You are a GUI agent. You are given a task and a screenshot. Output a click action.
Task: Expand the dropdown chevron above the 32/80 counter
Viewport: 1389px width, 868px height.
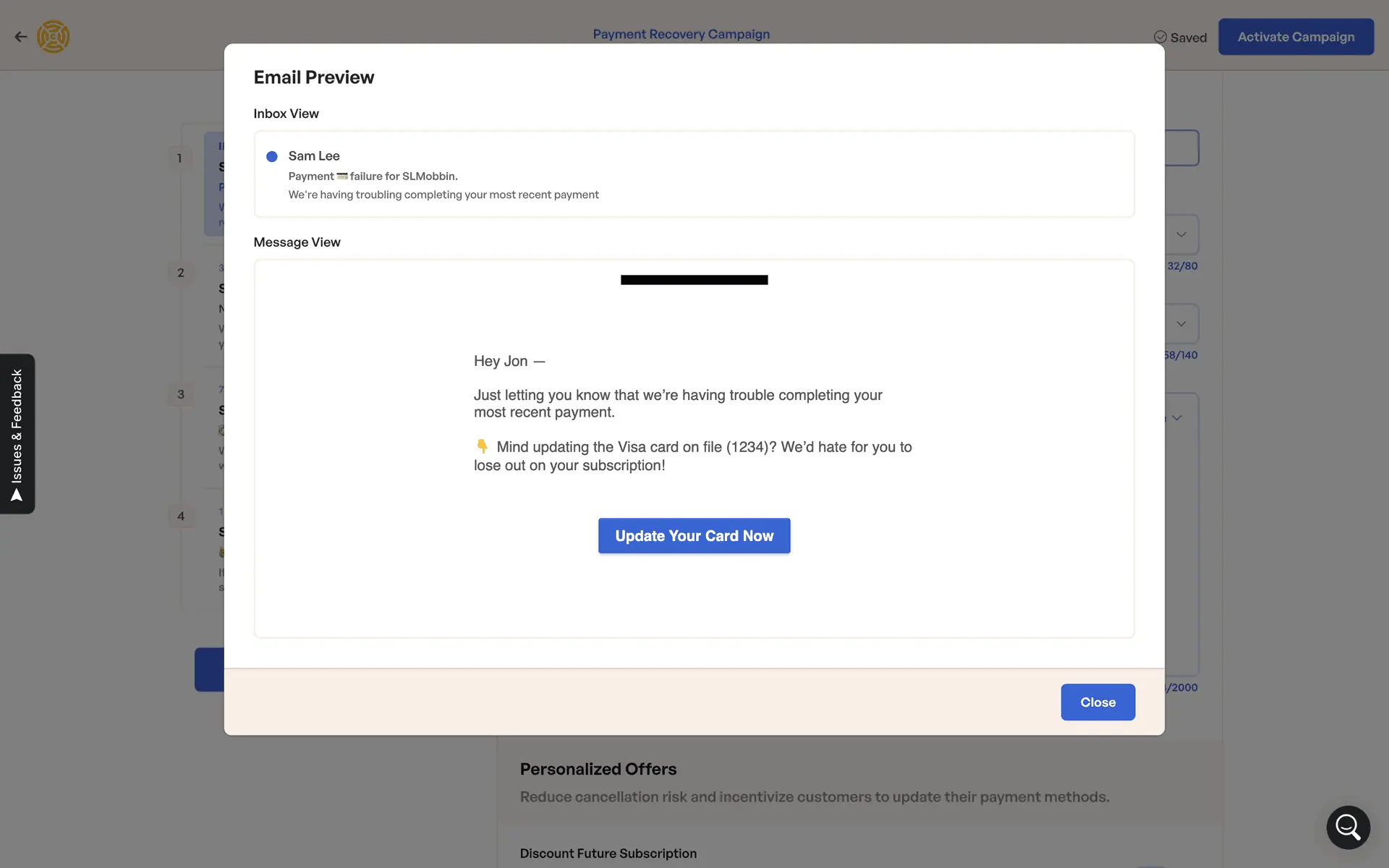coord(1181,234)
